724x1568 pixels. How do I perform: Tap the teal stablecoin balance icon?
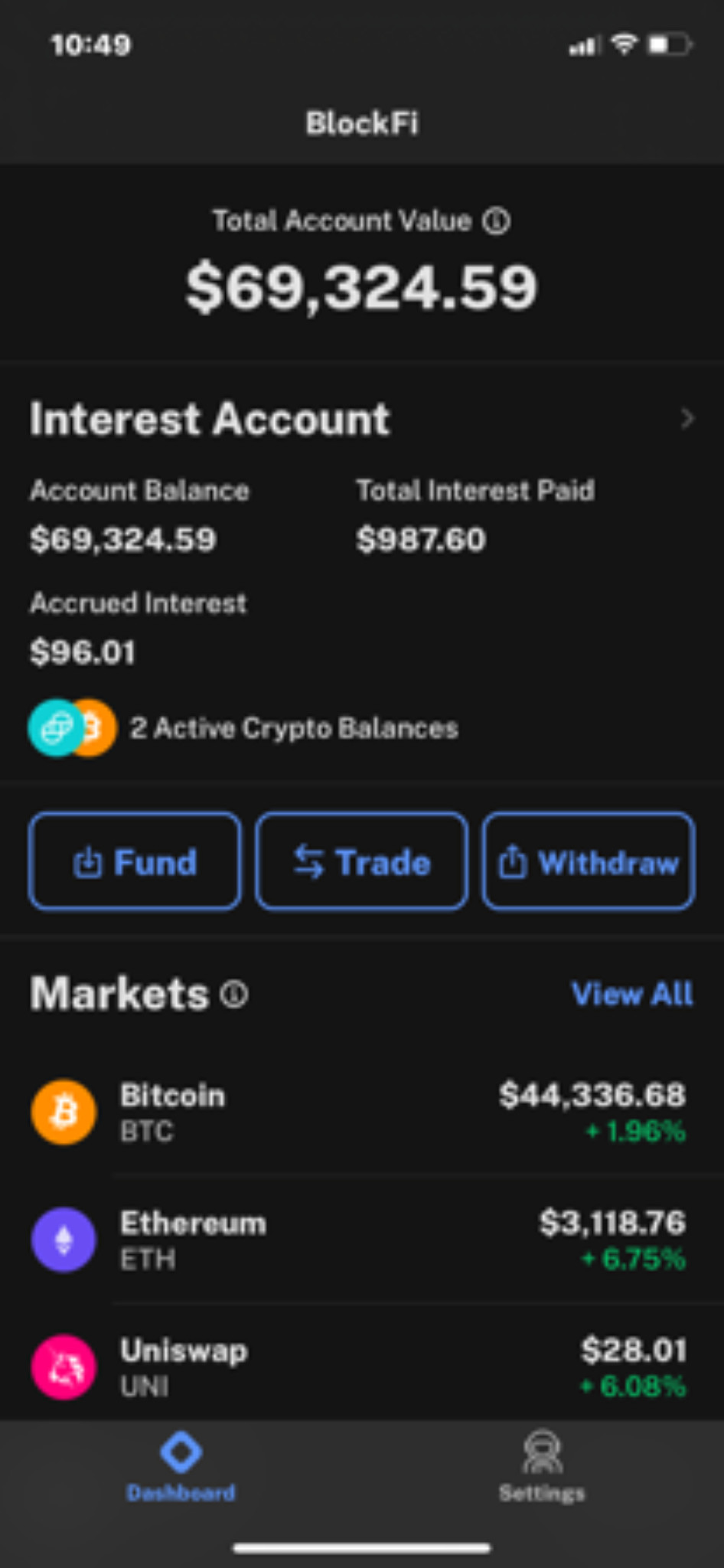click(56, 728)
